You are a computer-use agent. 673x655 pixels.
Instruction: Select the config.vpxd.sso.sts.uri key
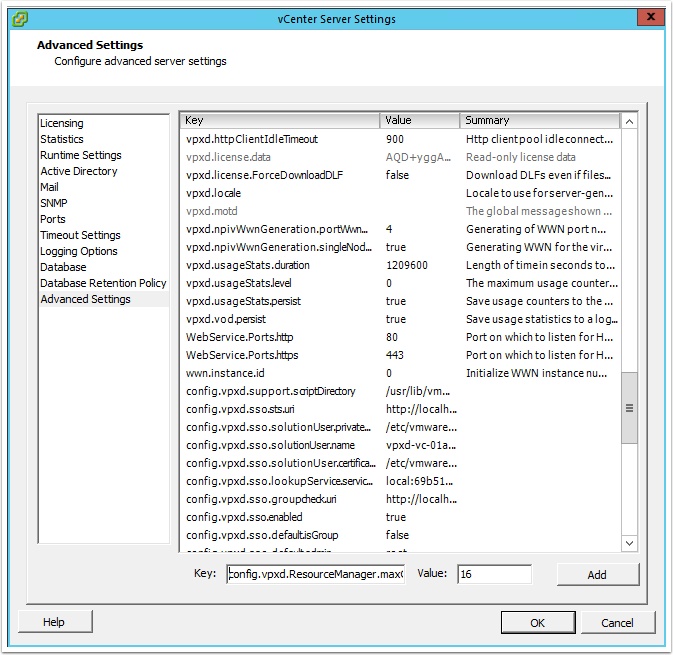point(240,409)
